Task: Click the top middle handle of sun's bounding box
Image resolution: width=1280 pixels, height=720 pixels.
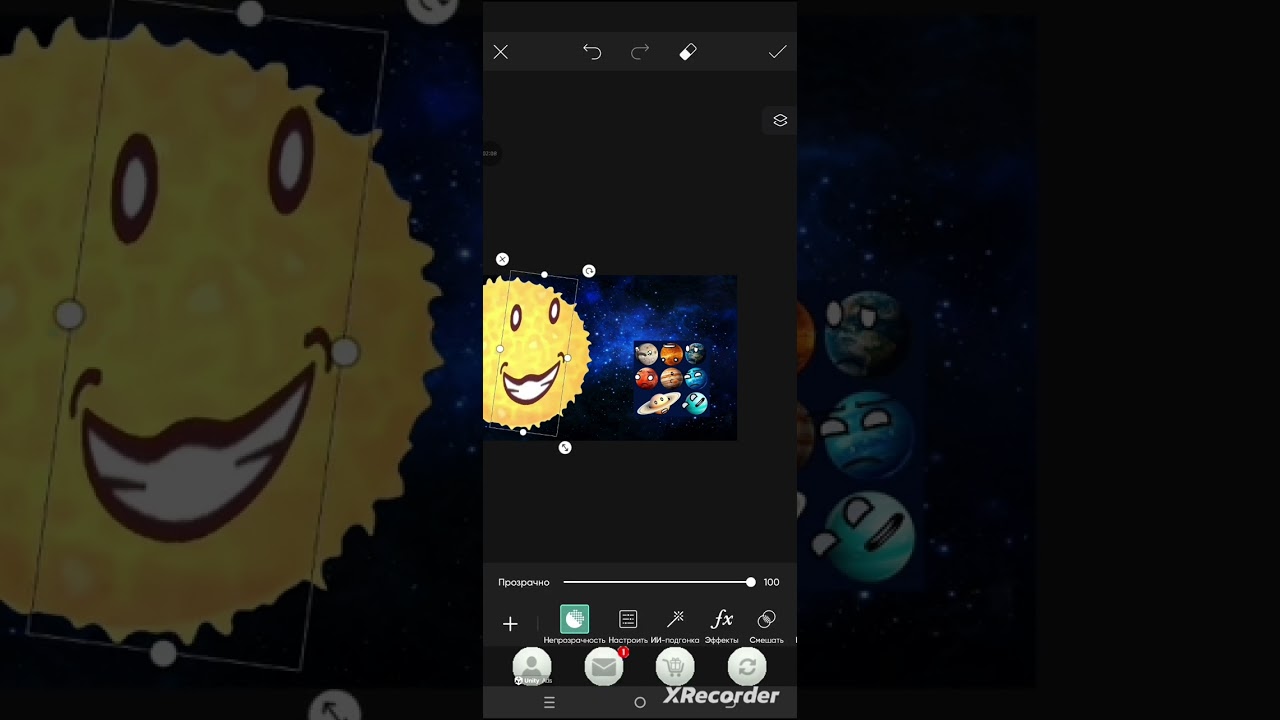Action: (x=544, y=274)
